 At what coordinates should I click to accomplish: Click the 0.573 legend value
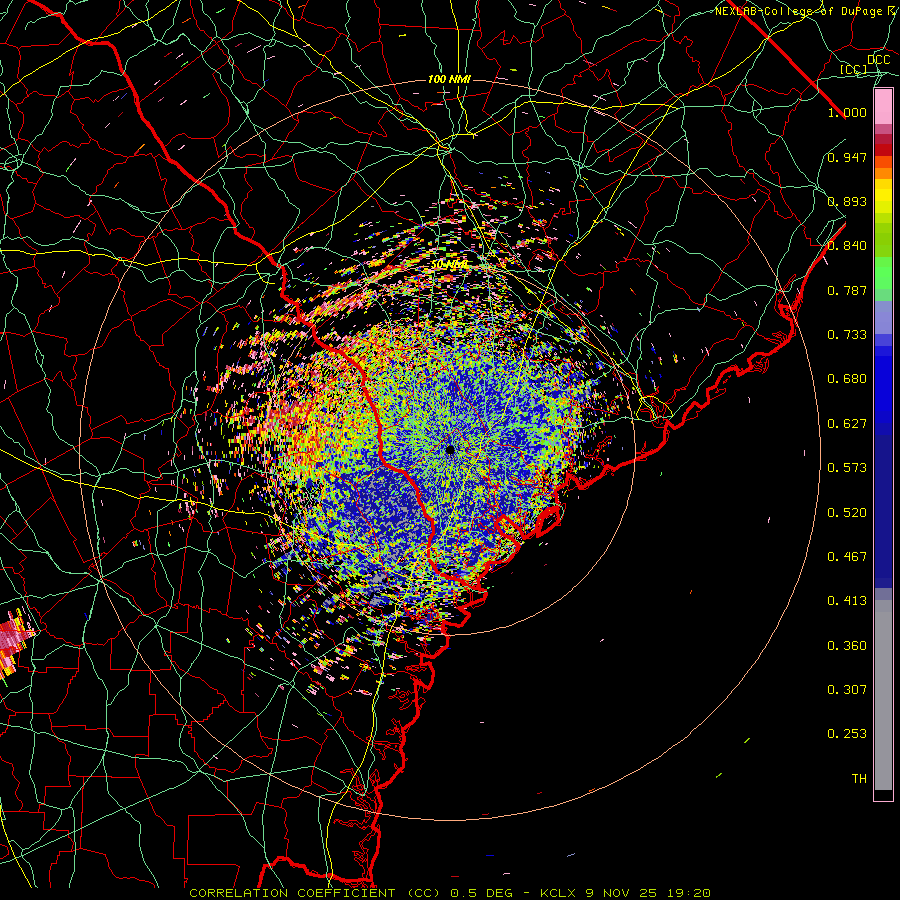[x=847, y=468]
